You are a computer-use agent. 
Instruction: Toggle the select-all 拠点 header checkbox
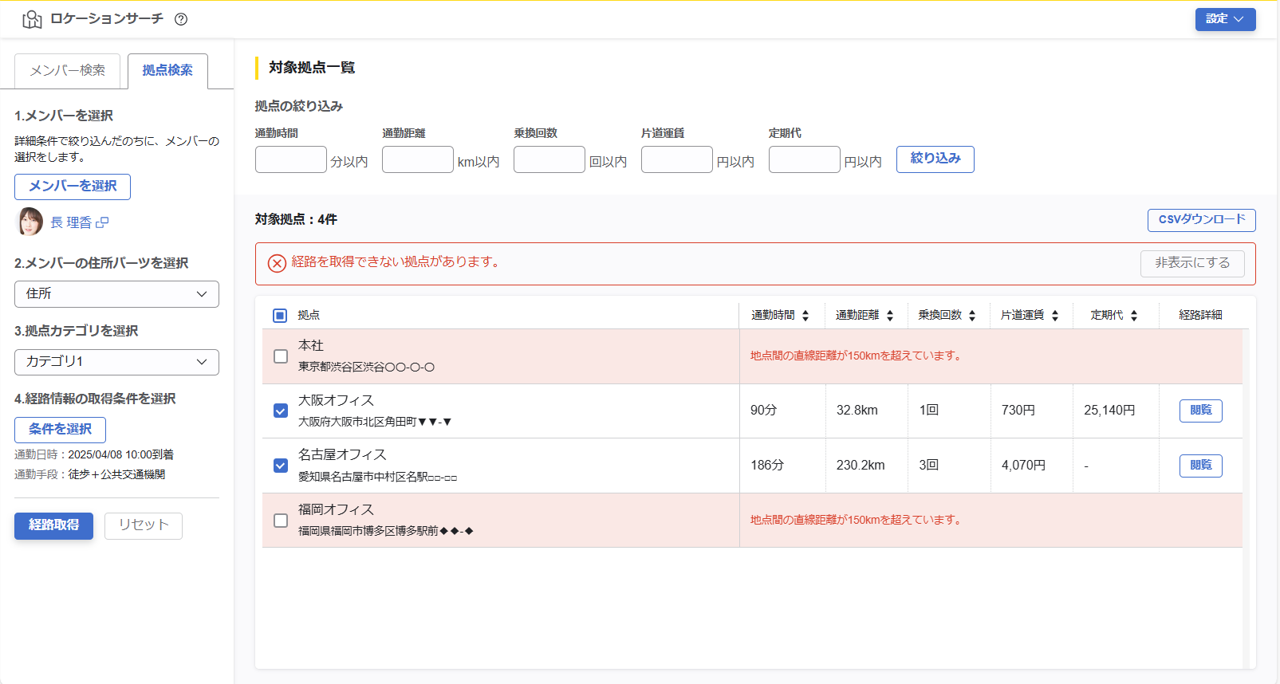[x=280, y=316]
